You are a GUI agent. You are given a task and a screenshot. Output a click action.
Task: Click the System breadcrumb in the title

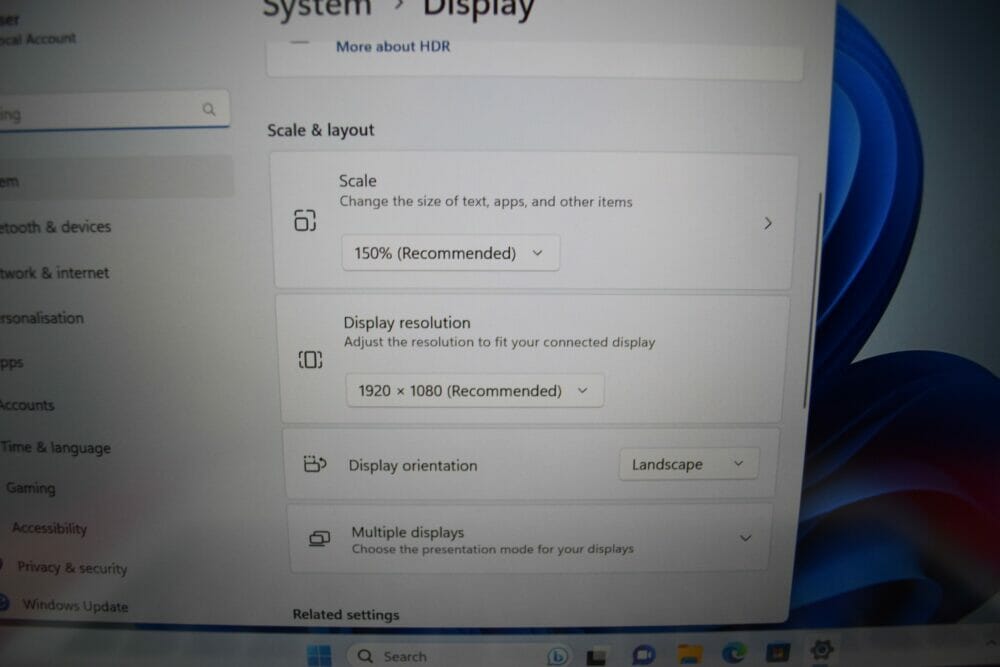317,8
